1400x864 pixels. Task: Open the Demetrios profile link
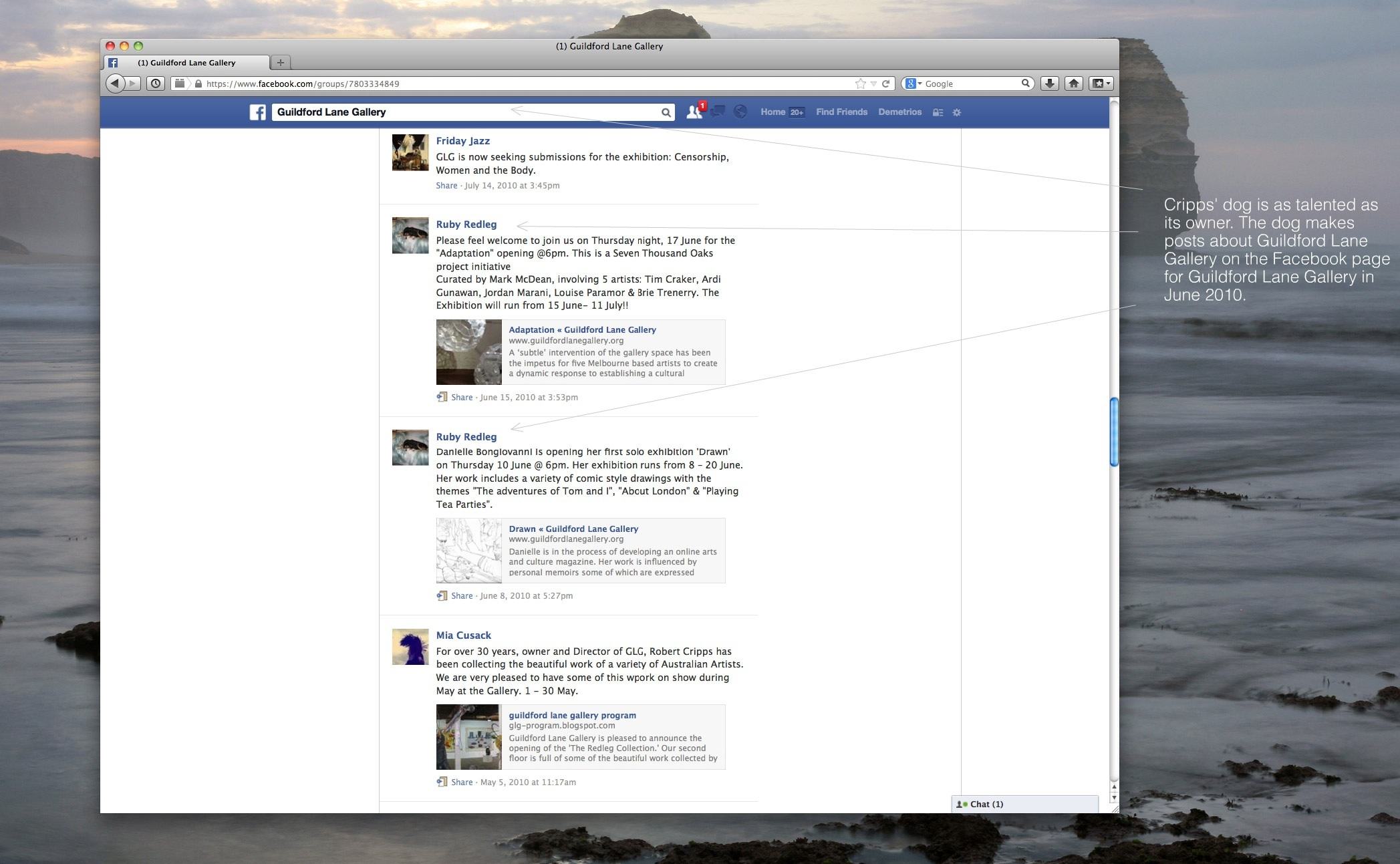coord(899,112)
